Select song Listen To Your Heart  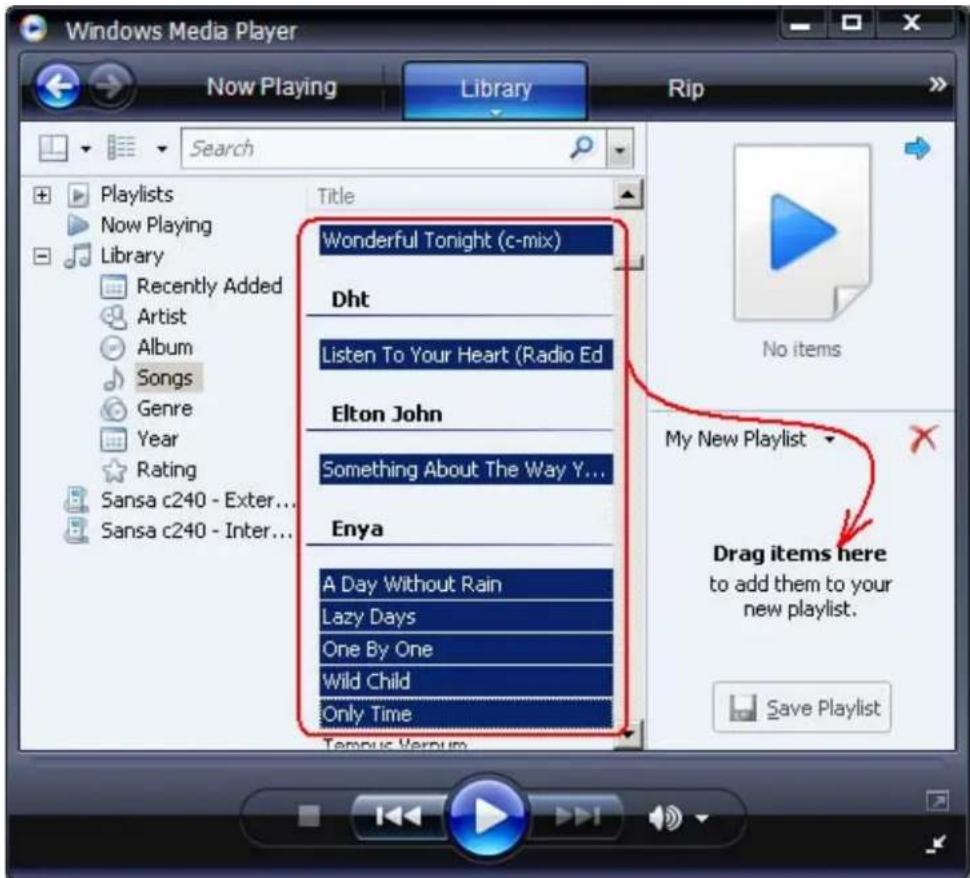(x=466, y=355)
